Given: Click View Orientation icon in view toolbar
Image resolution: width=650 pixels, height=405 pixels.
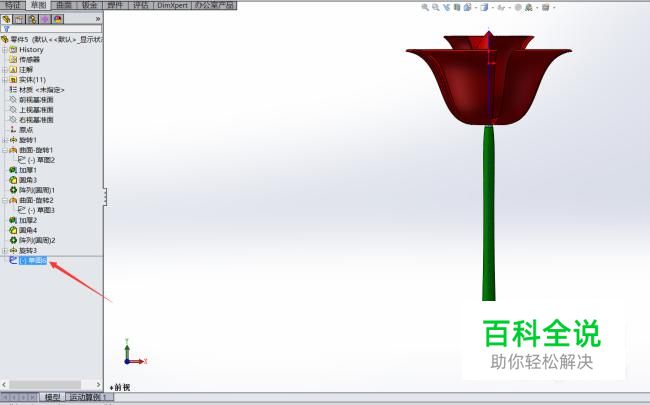Looking at the screenshot, I should click(x=468, y=7).
